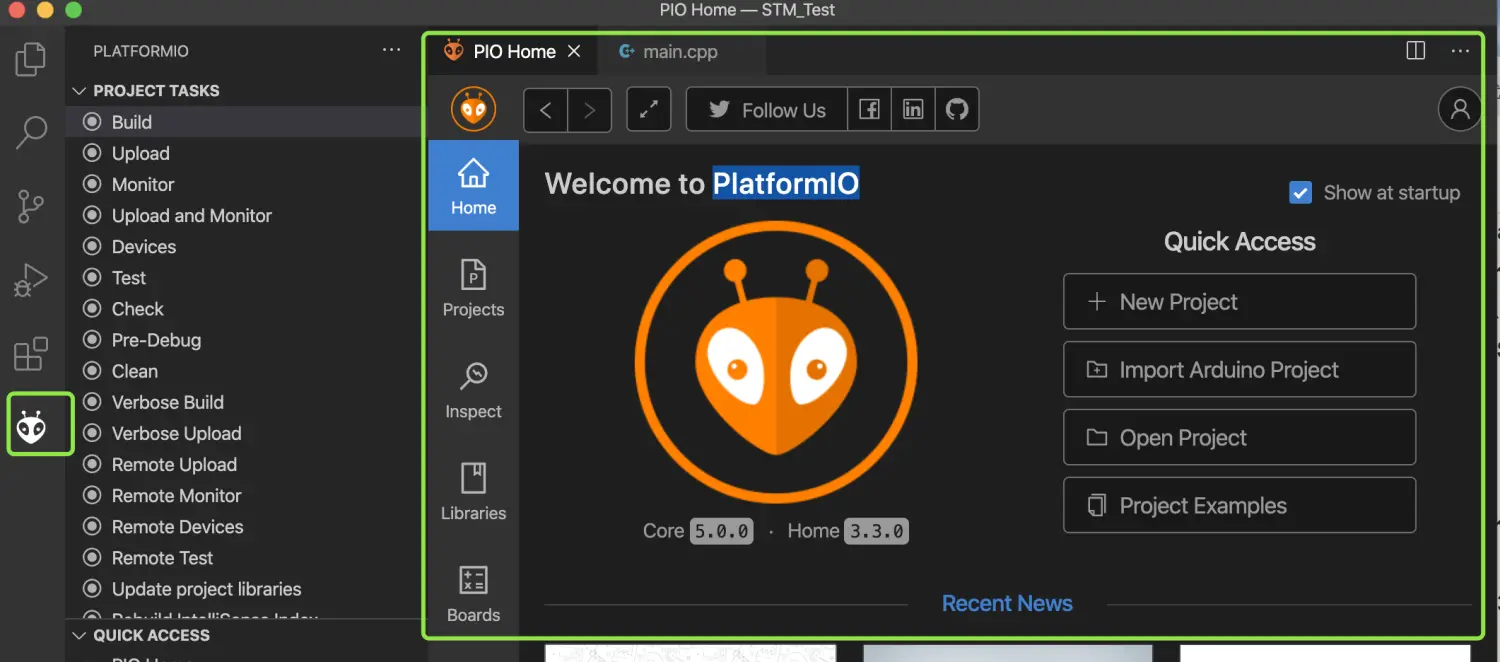Open Projects in PIO sidebar
Screen dimensions: 1500x662
point(474,288)
